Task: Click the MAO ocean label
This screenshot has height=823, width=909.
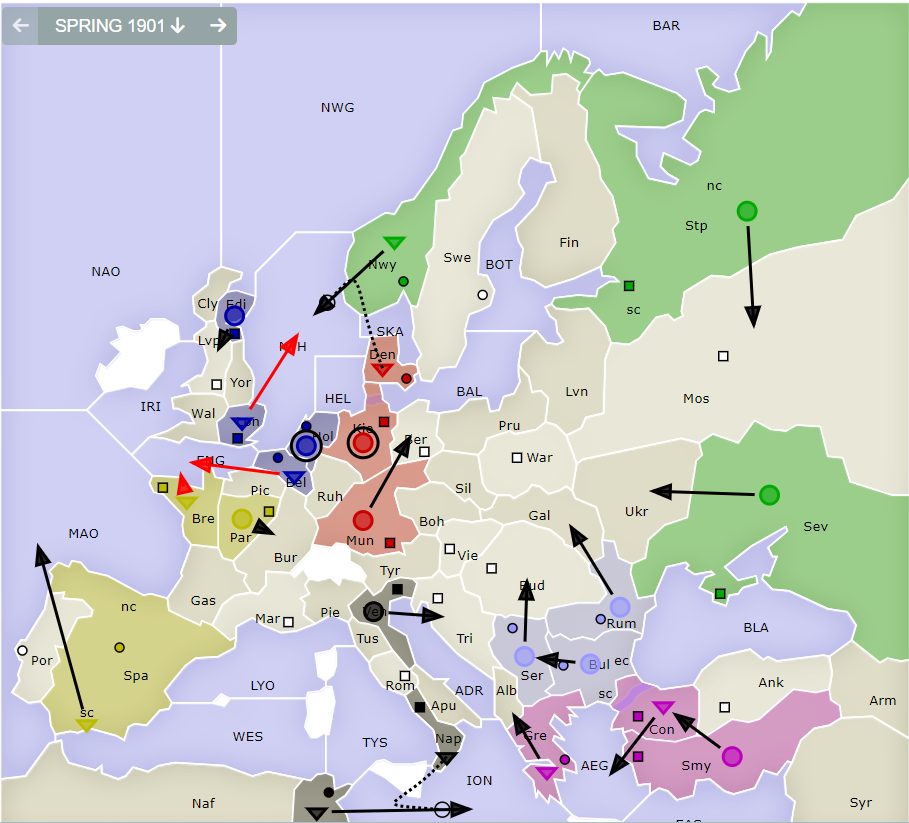Action: pyautogui.click(x=83, y=533)
